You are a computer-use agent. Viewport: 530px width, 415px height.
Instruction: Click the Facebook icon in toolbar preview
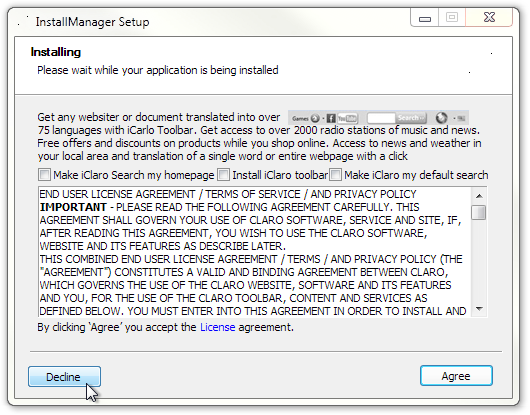click(331, 118)
